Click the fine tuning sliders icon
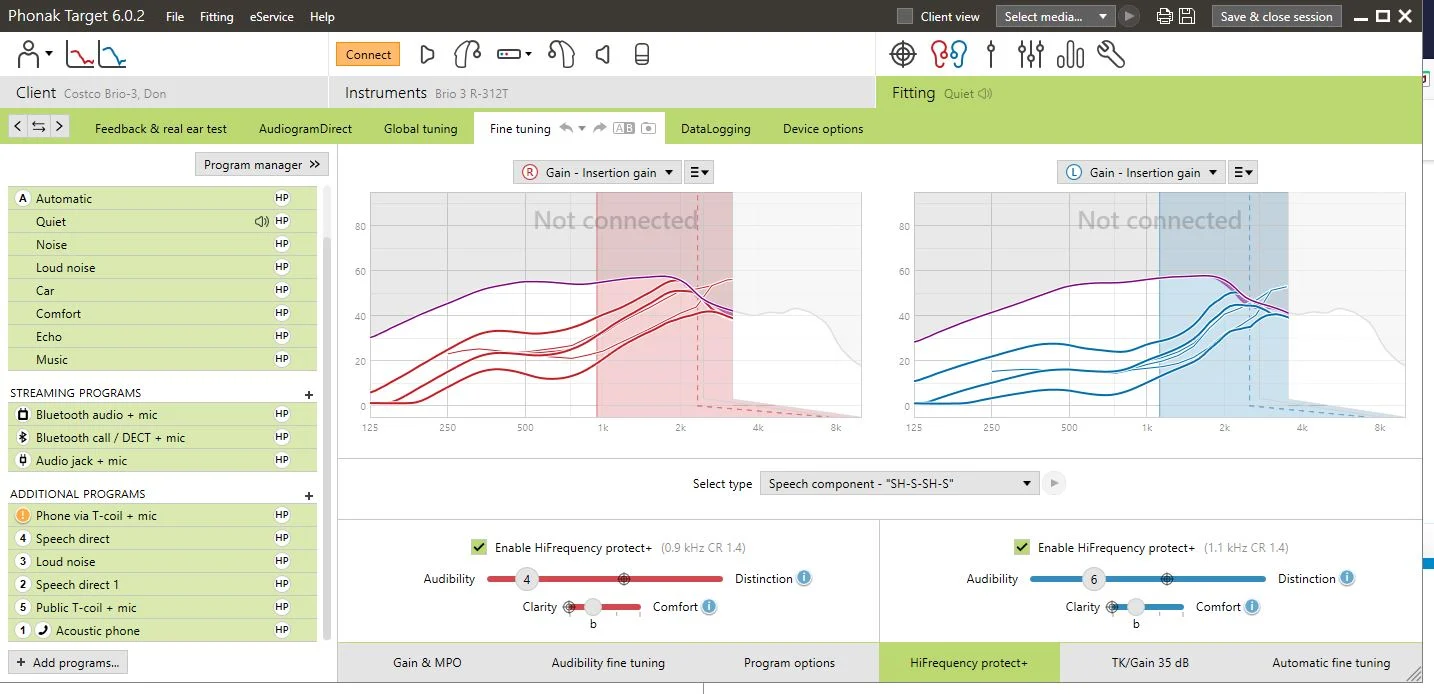Screen dimensions: 1434x694 (1030, 54)
